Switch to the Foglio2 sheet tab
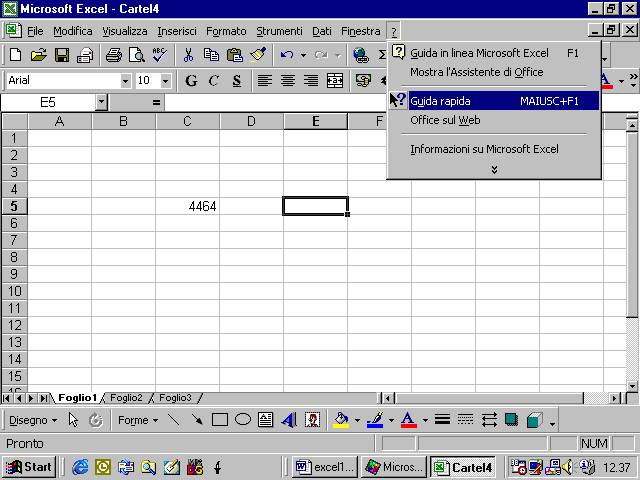This screenshot has height=480, width=640. [126, 398]
